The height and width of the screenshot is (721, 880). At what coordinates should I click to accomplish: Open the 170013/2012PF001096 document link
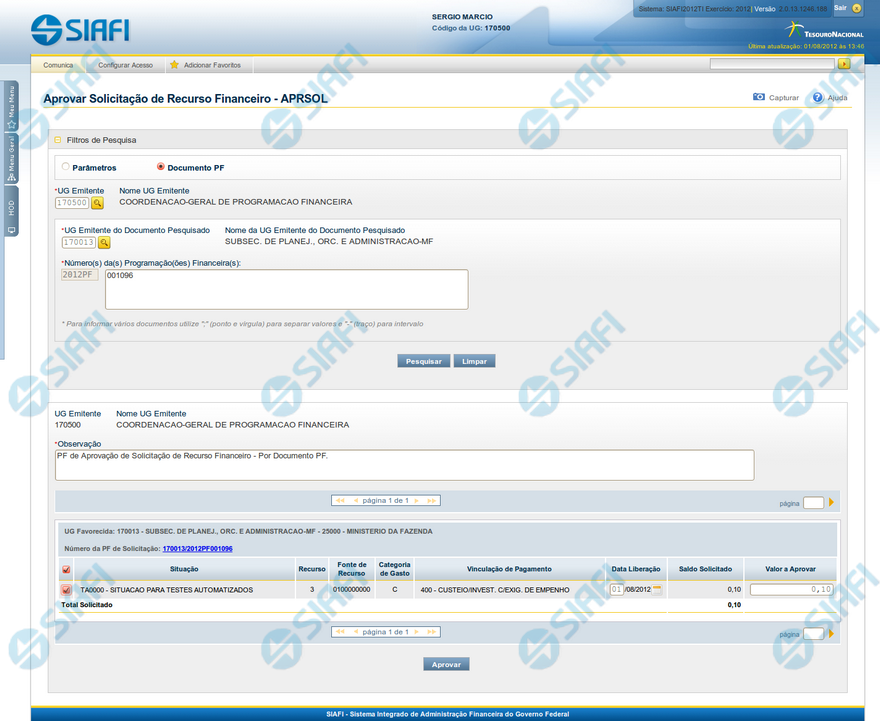(197, 549)
